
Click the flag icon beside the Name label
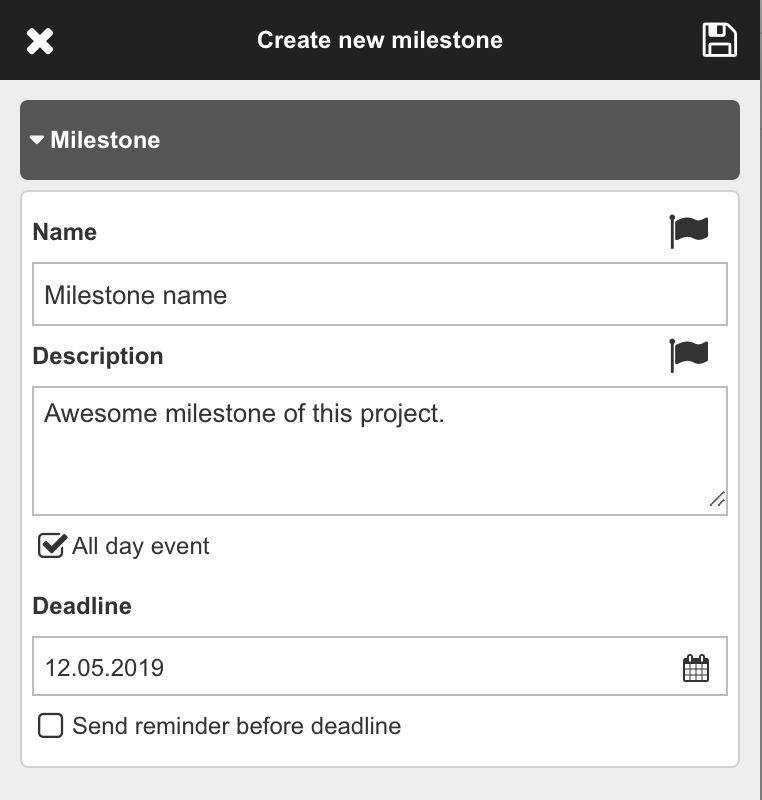(689, 232)
